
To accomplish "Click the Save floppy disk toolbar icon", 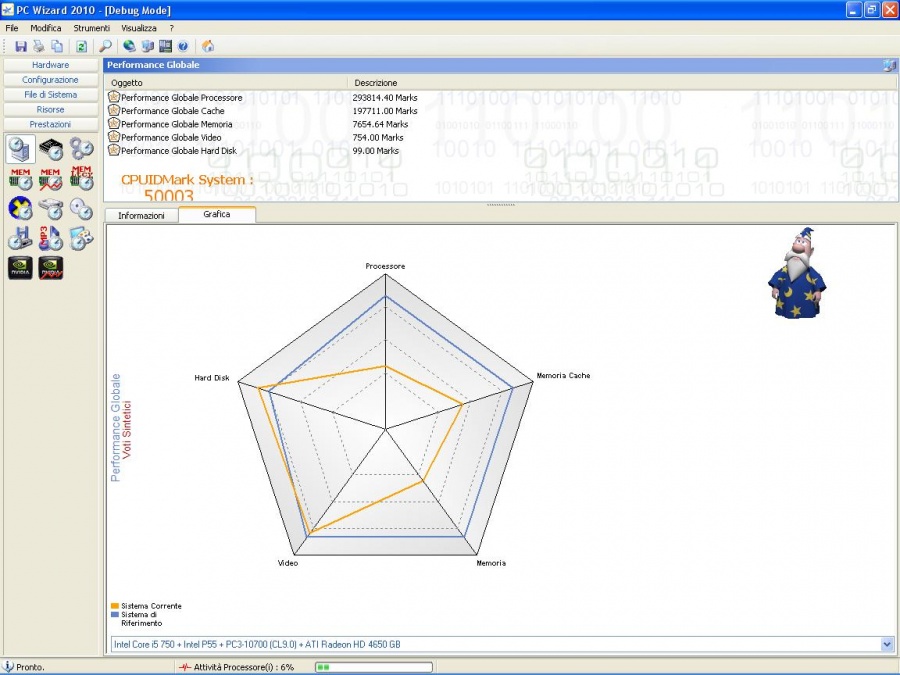I will (21, 46).
